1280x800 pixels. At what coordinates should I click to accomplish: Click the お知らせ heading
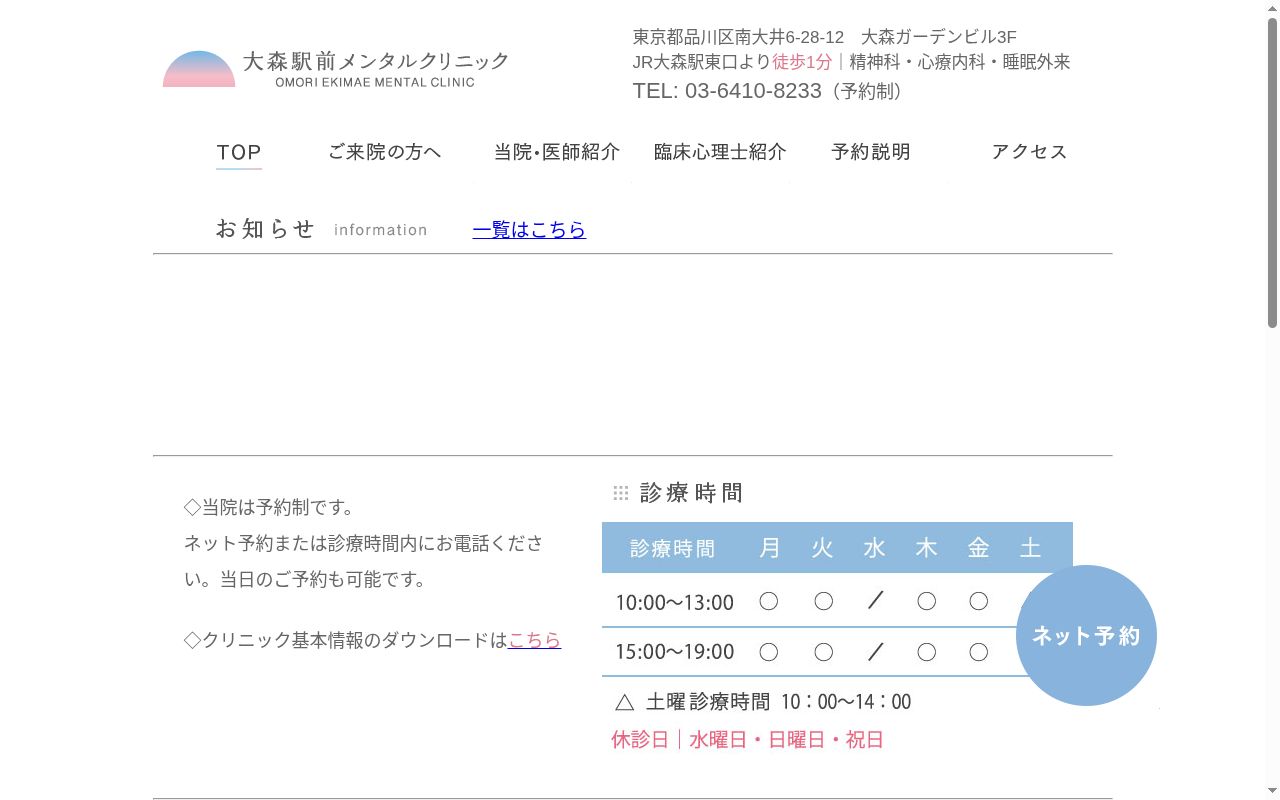(x=266, y=229)
